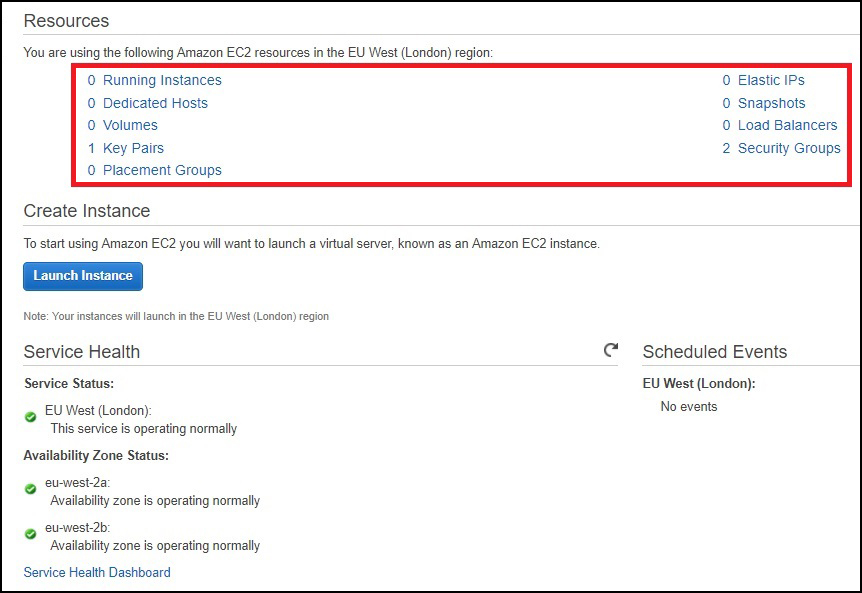Select the 'No events' text

click(689, 407)
